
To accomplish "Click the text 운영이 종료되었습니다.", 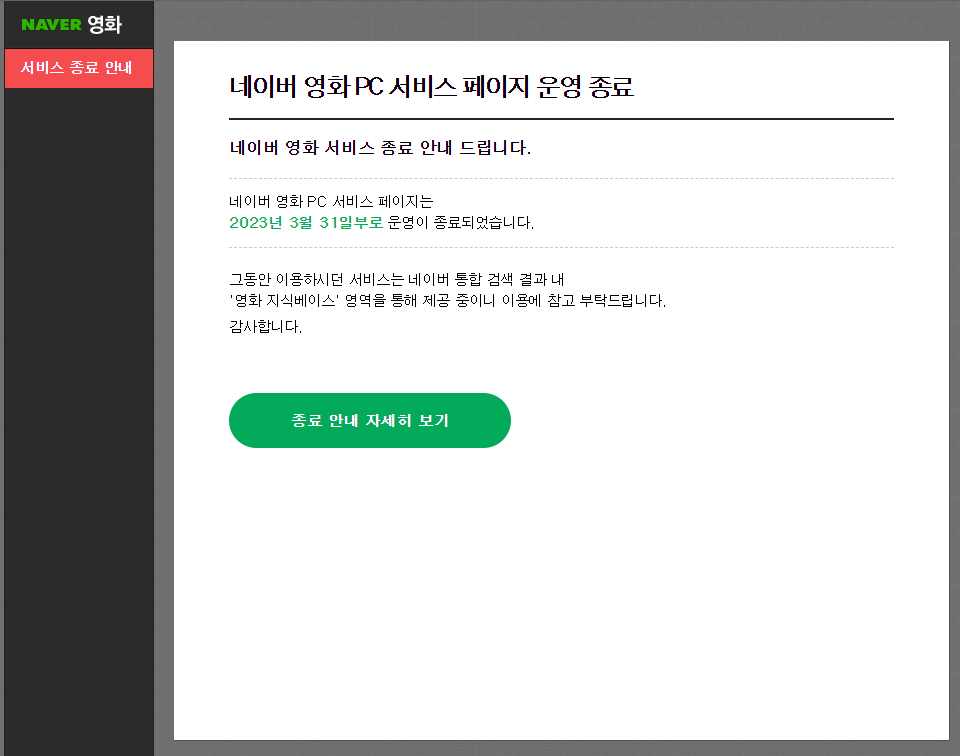I will point(461,222).
